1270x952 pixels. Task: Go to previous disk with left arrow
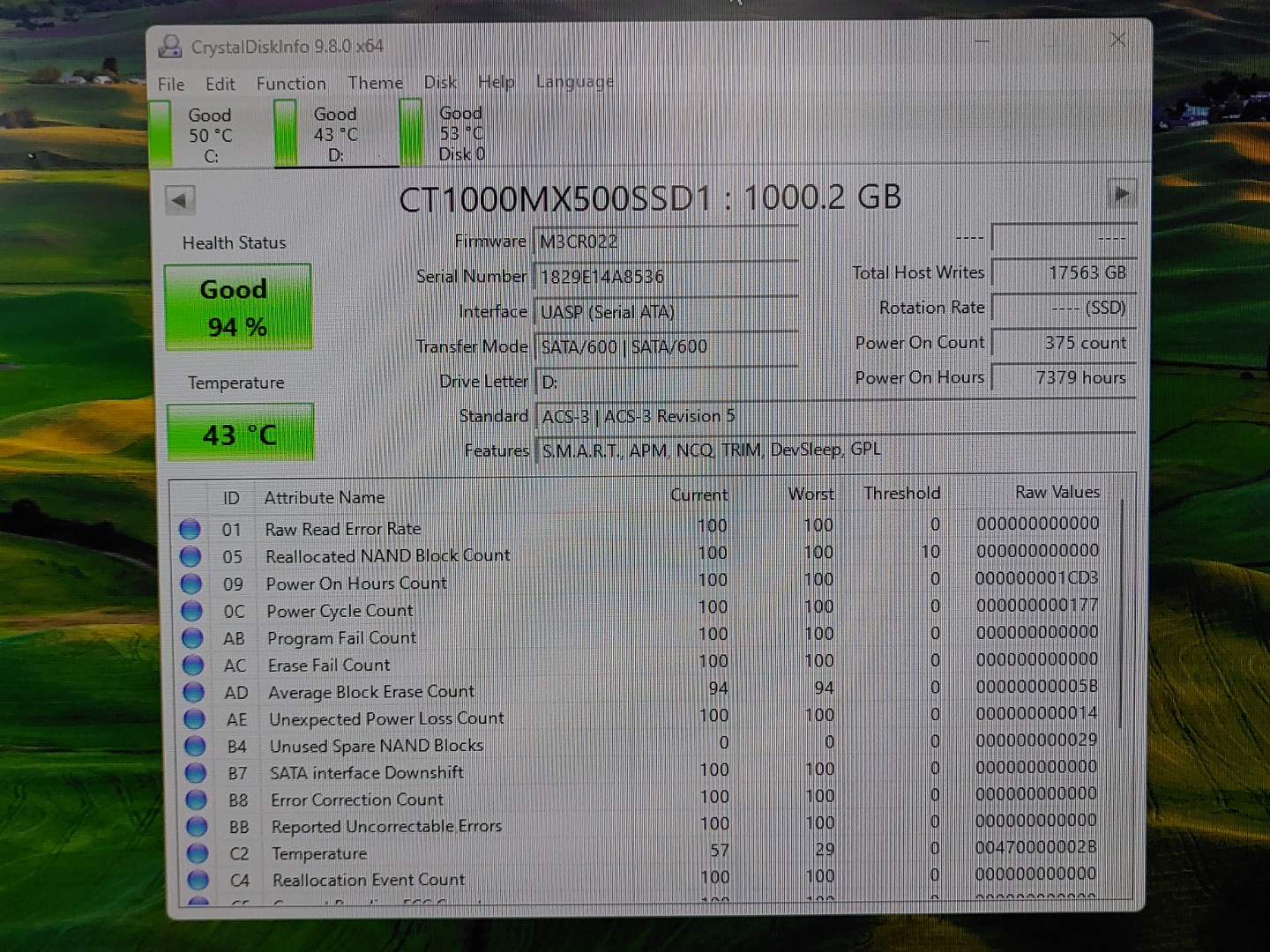tap(180, 200)
